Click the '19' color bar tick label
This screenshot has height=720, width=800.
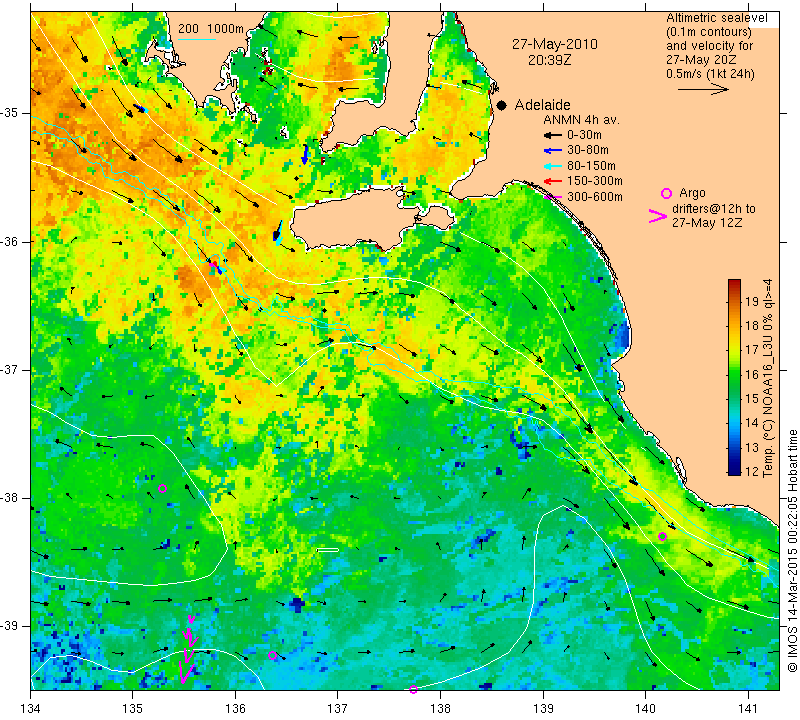(x=752, y=301)
